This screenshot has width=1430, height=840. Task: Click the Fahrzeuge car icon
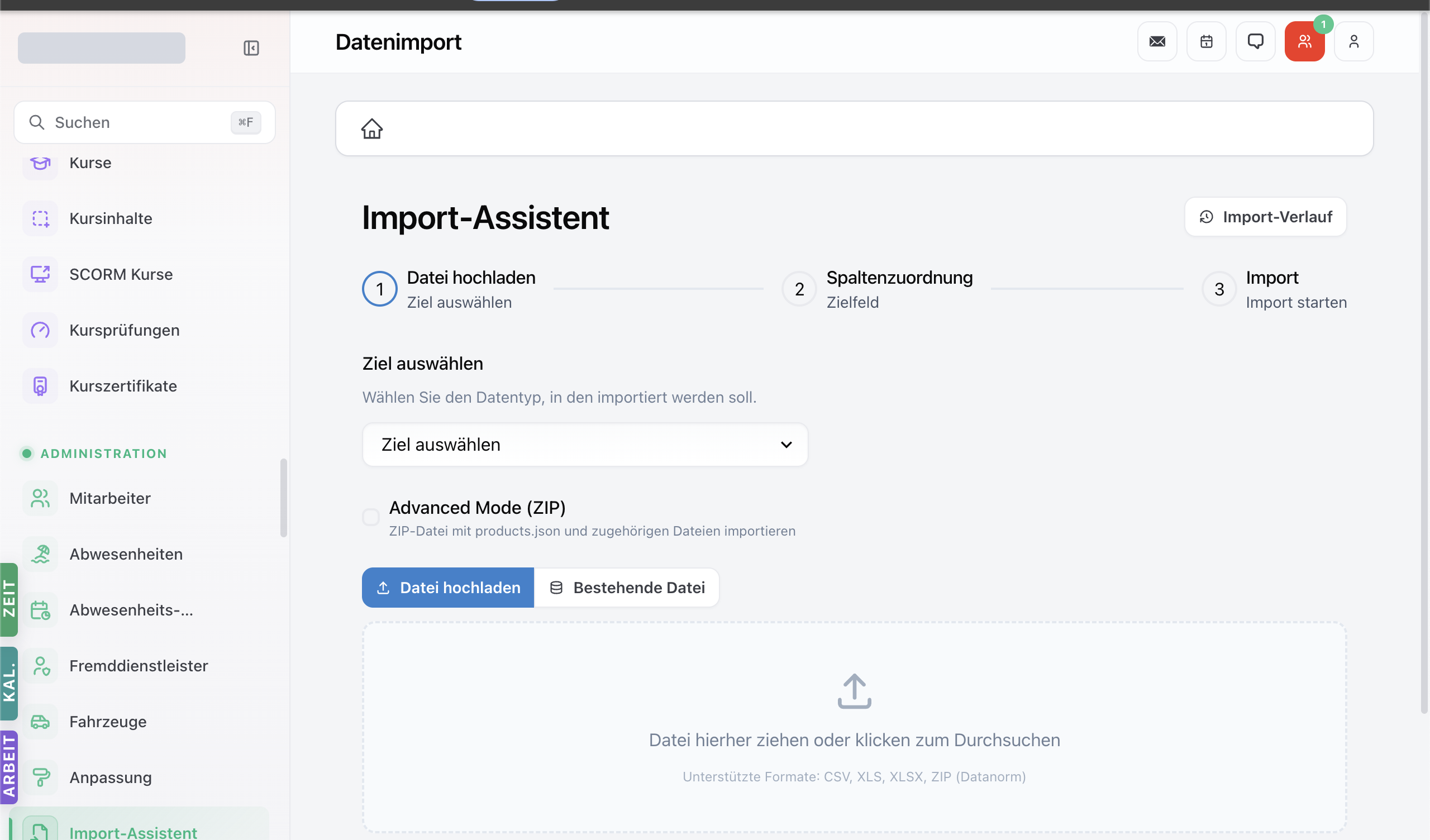point(40,722)
